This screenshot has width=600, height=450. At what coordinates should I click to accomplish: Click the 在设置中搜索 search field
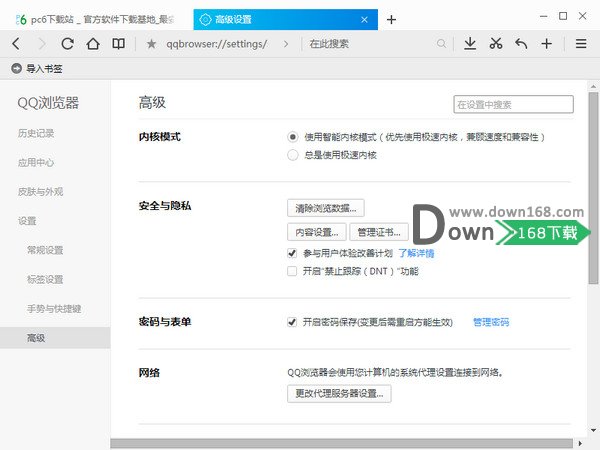point(514,104)
